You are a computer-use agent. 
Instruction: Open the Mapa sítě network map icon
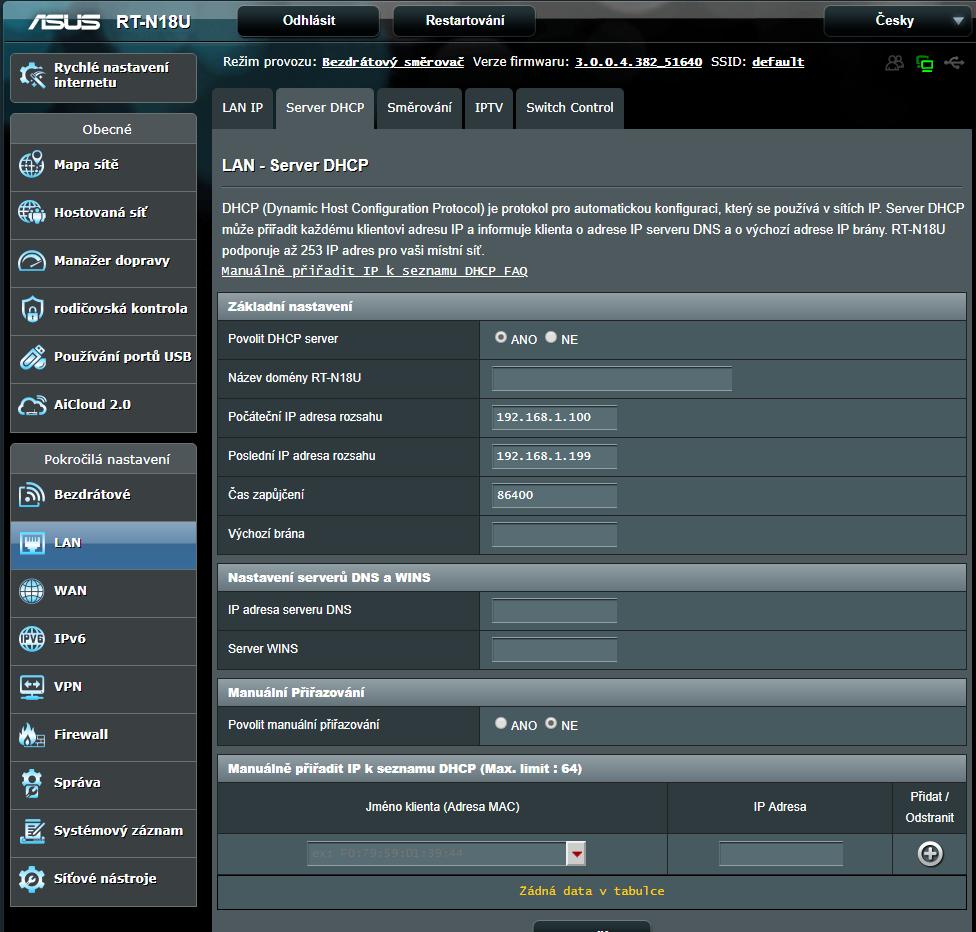pos(32,165)
